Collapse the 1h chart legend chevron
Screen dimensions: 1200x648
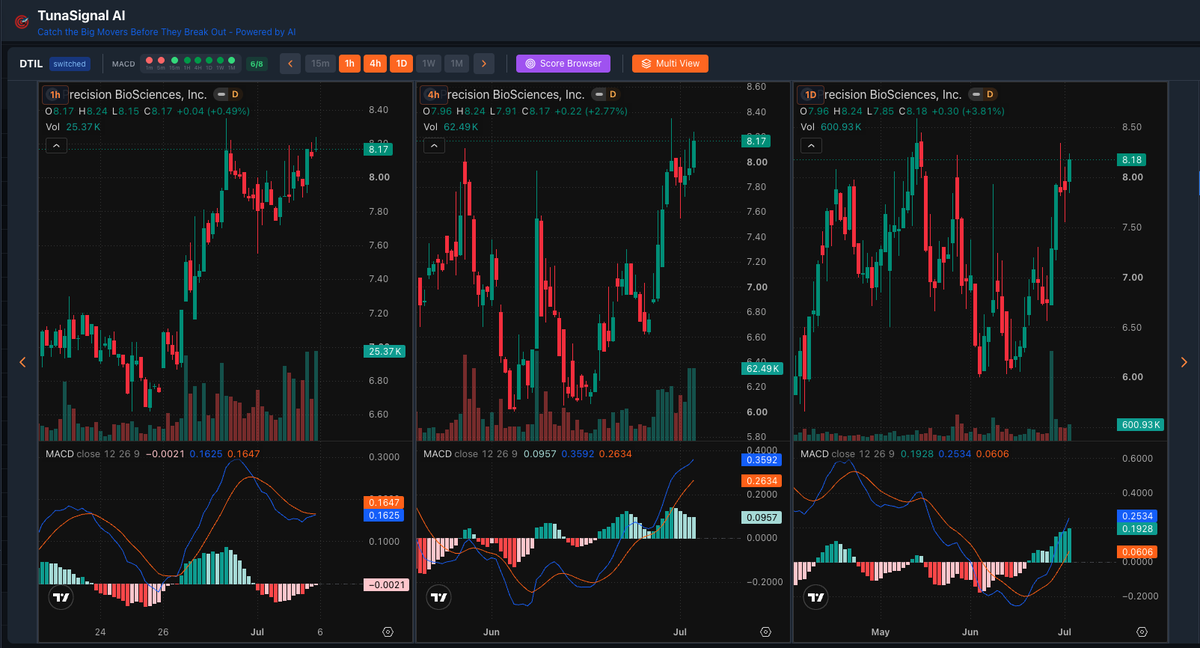coord(56,145)
